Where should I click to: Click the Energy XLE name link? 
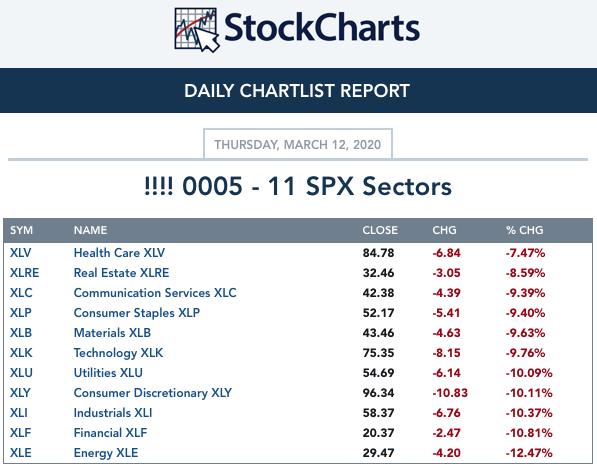(x=106, y=453)
